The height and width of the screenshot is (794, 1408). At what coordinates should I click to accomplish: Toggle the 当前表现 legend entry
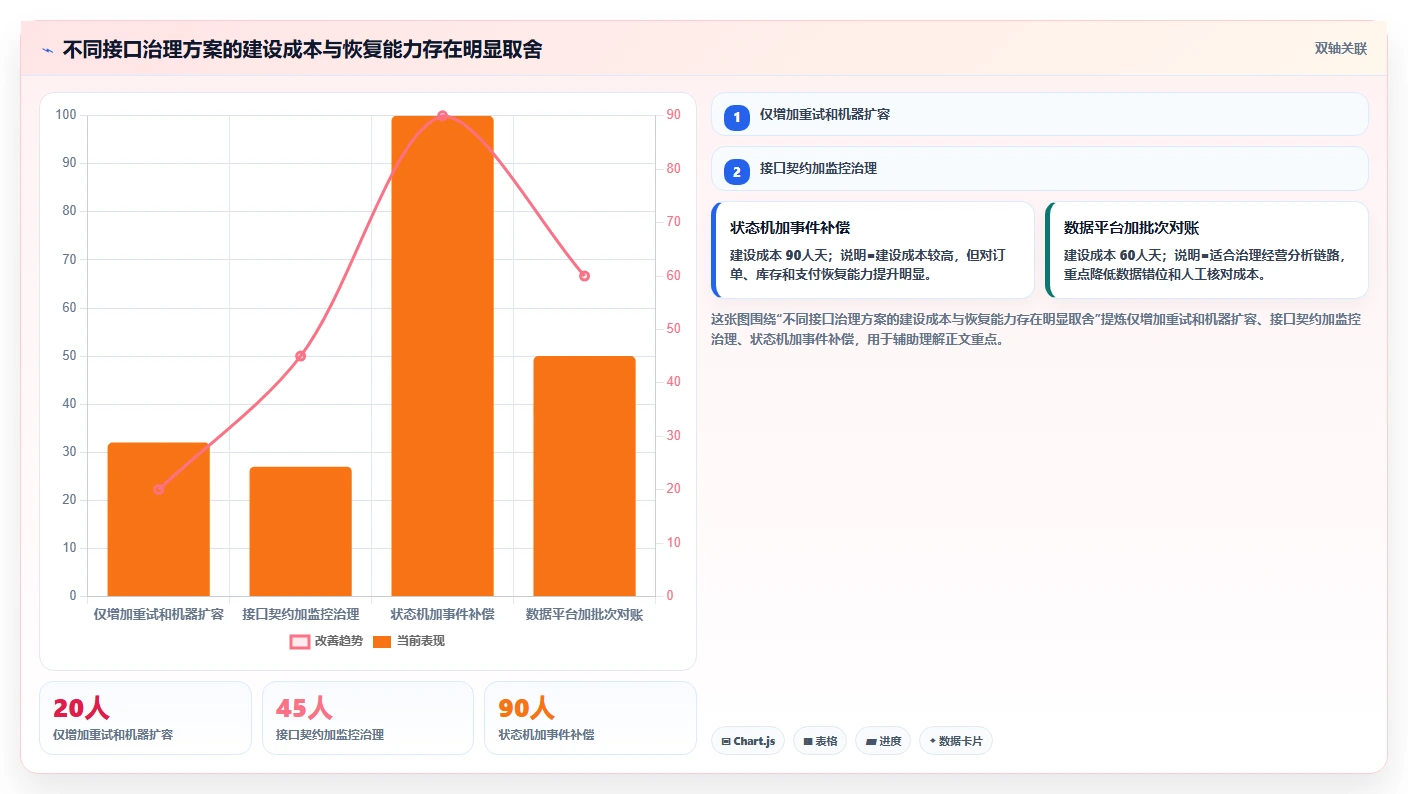(x=409, y=641)
